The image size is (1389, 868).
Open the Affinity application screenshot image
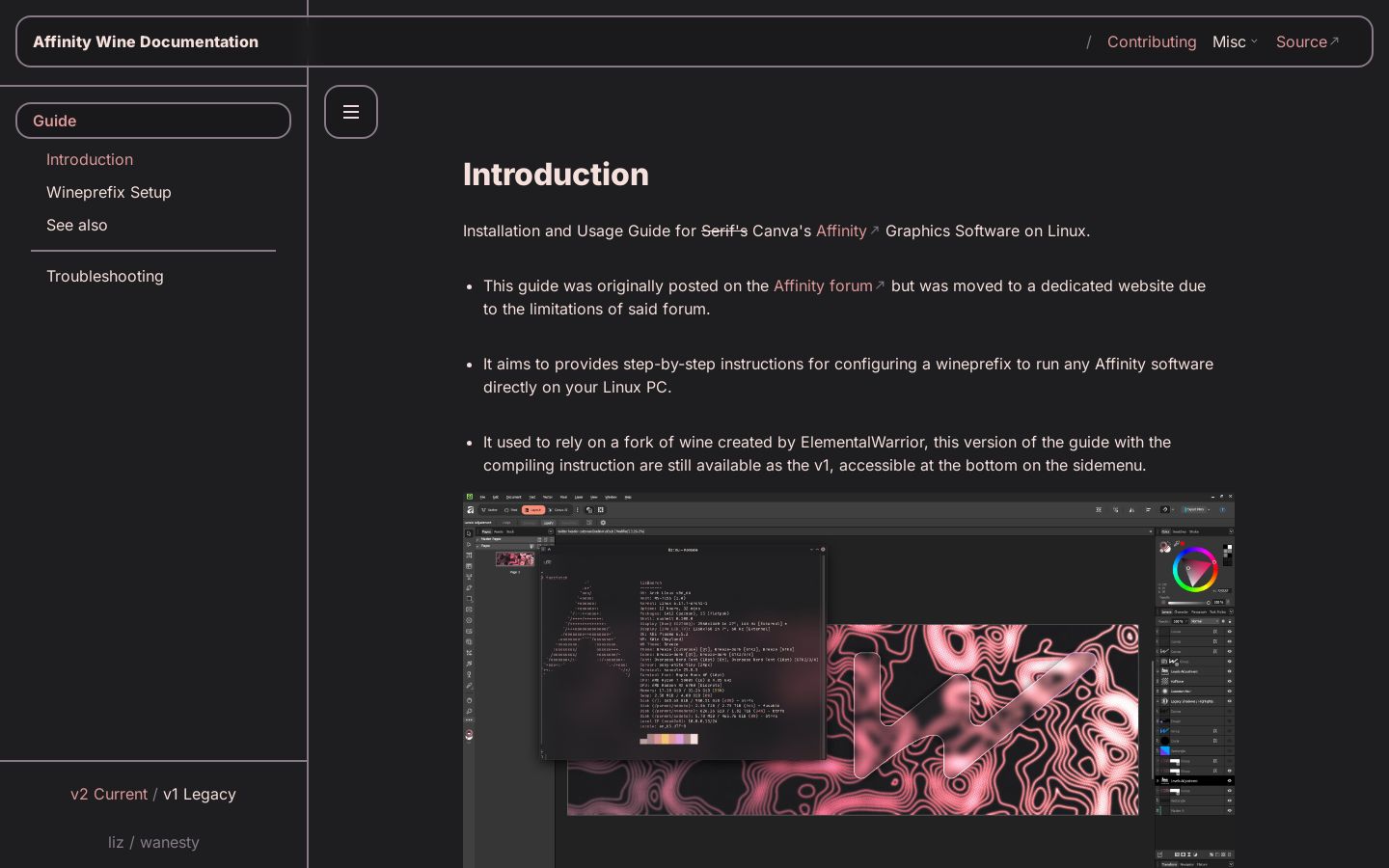coord(849,680)
